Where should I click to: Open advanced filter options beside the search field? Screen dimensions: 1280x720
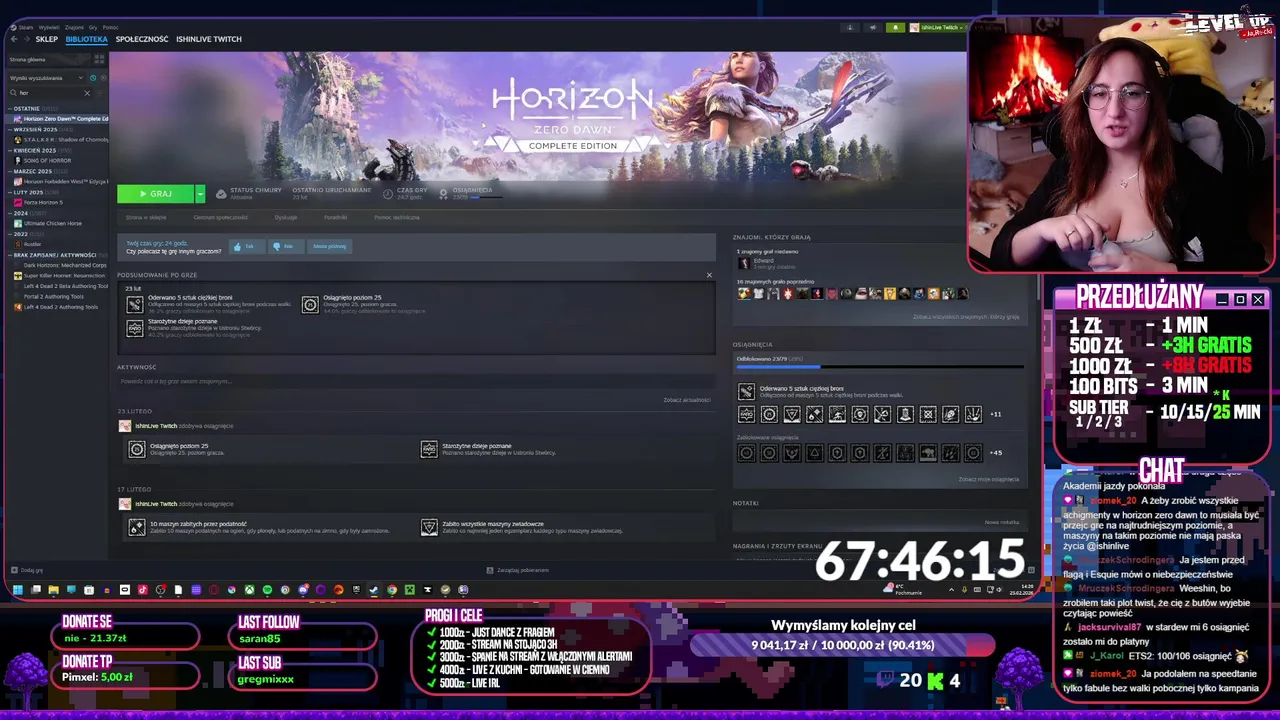[x=100, y=93]
